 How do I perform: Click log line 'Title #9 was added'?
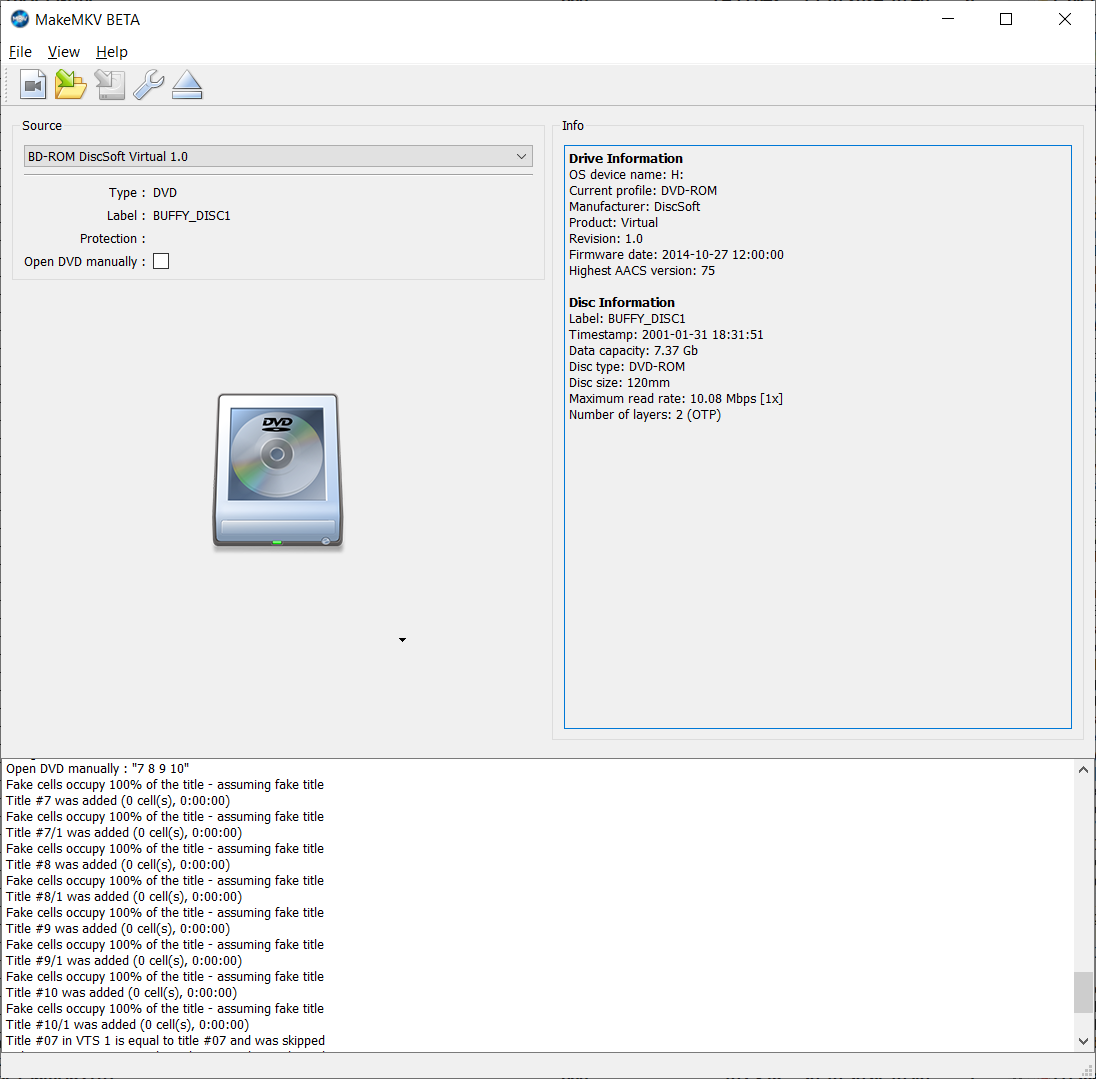118,929
